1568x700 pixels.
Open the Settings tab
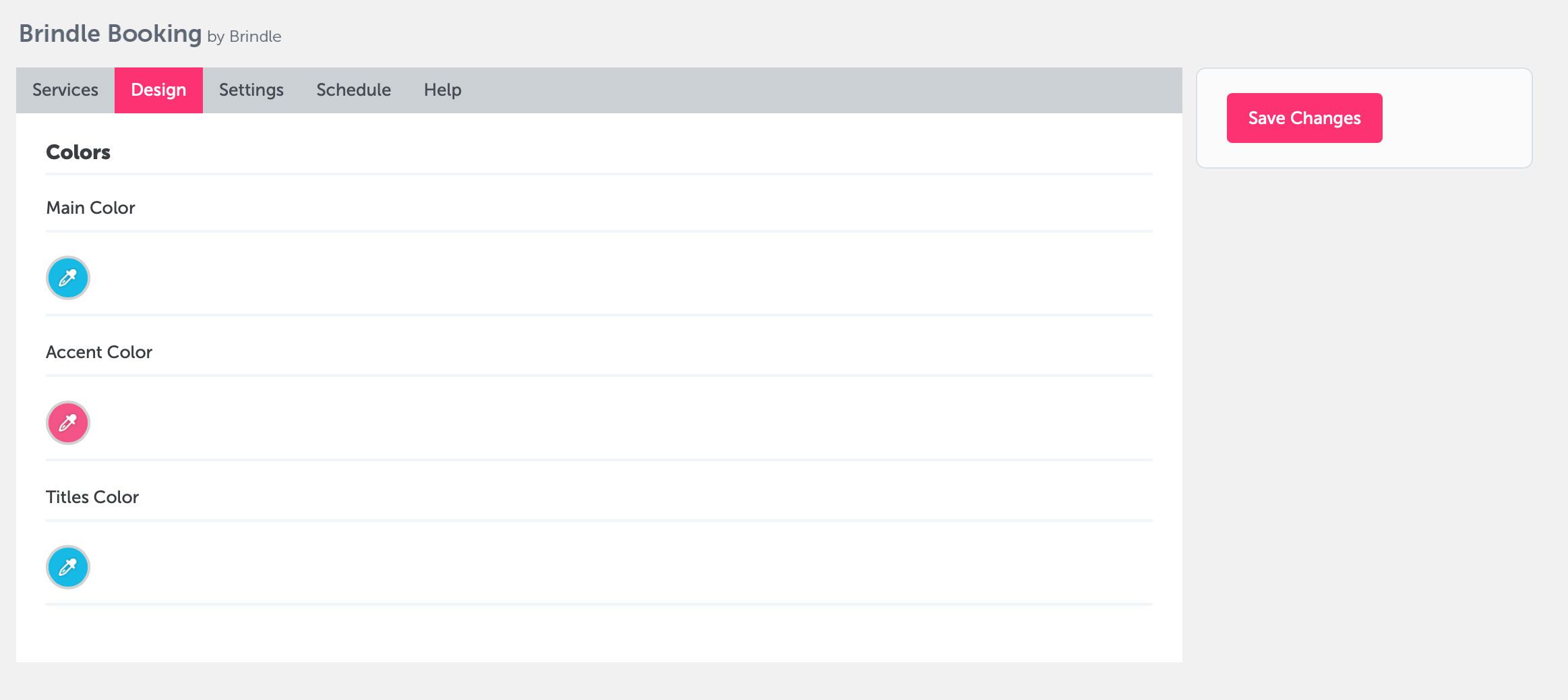(x=251, y=90)
